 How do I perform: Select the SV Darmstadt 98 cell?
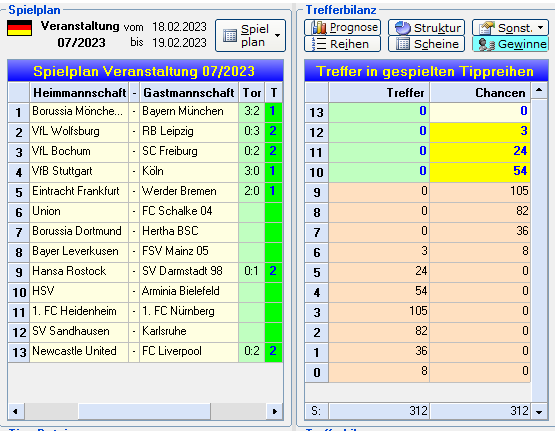[x=189, y=272]
